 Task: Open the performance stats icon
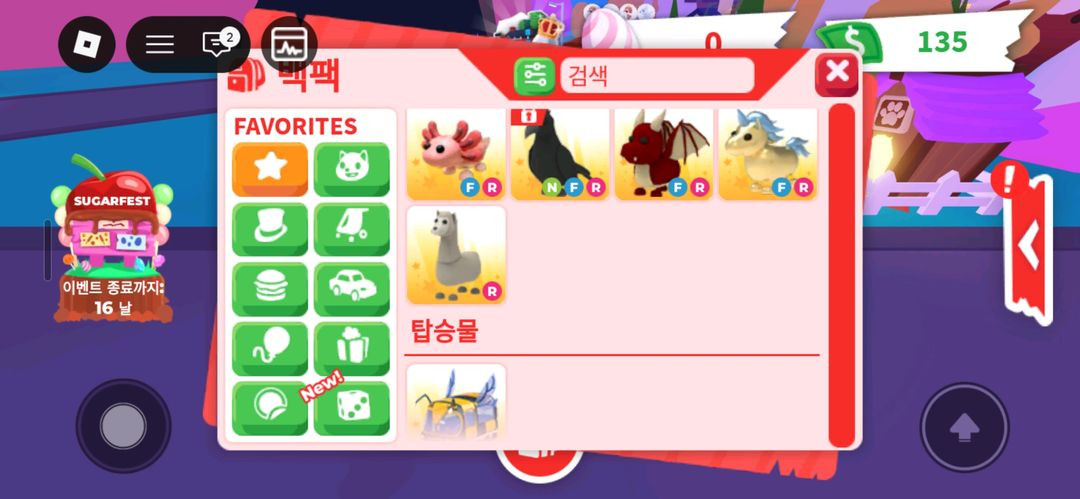[x=289, y=44]
